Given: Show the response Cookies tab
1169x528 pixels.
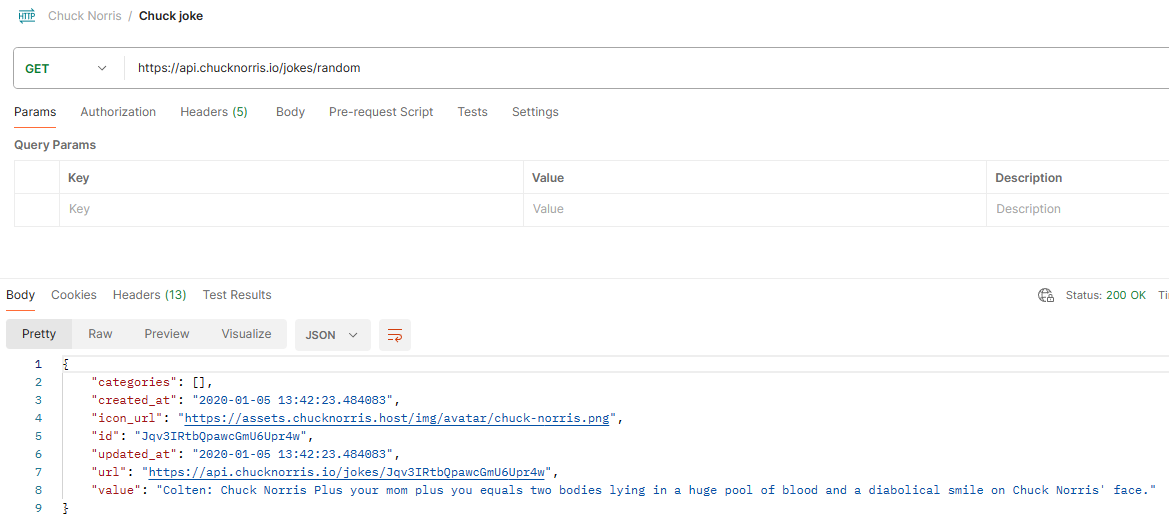Looking at the screenshot, I should (x=74, y=295).
